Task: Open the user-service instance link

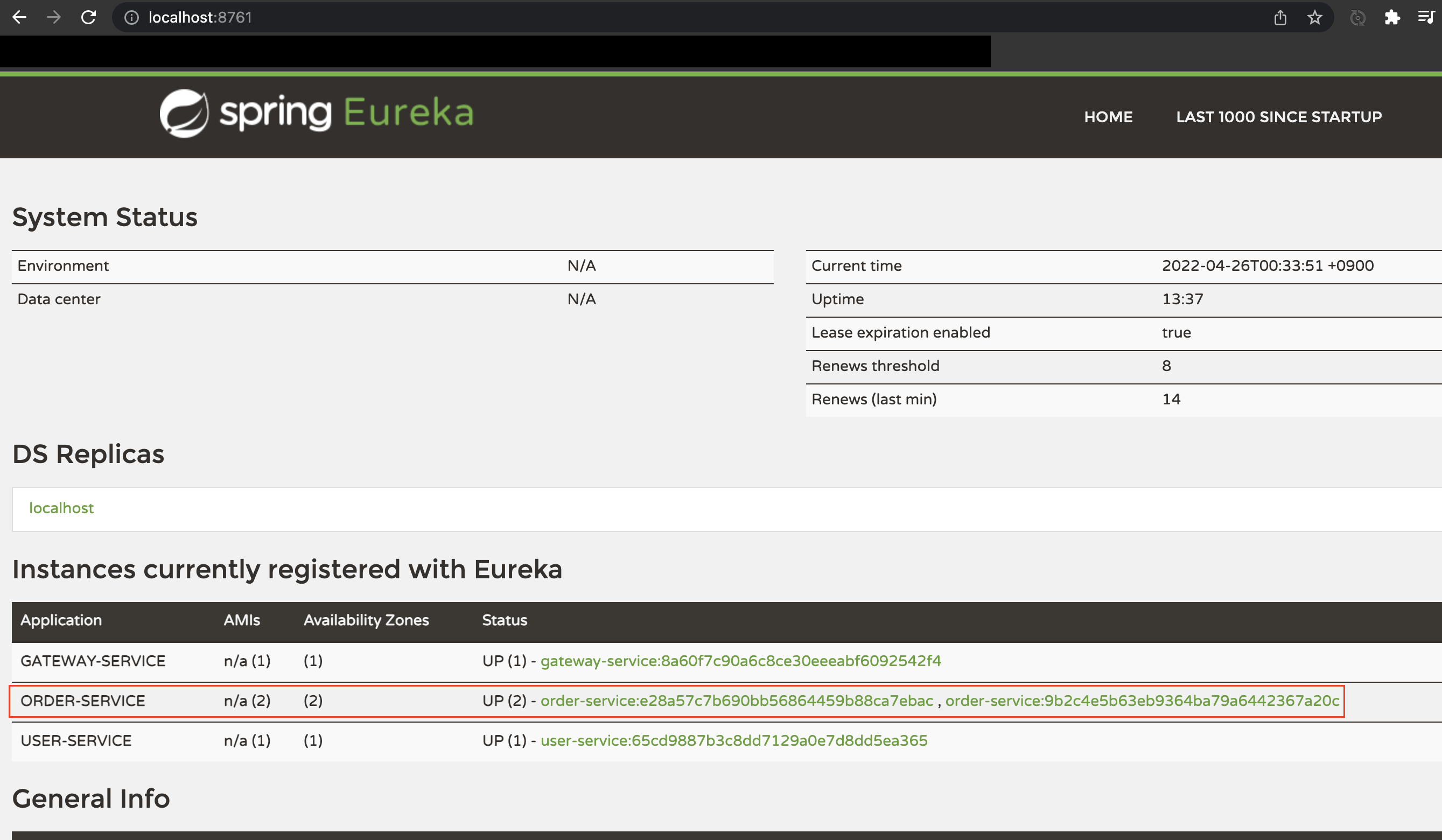Action: (x=733, y=741)
